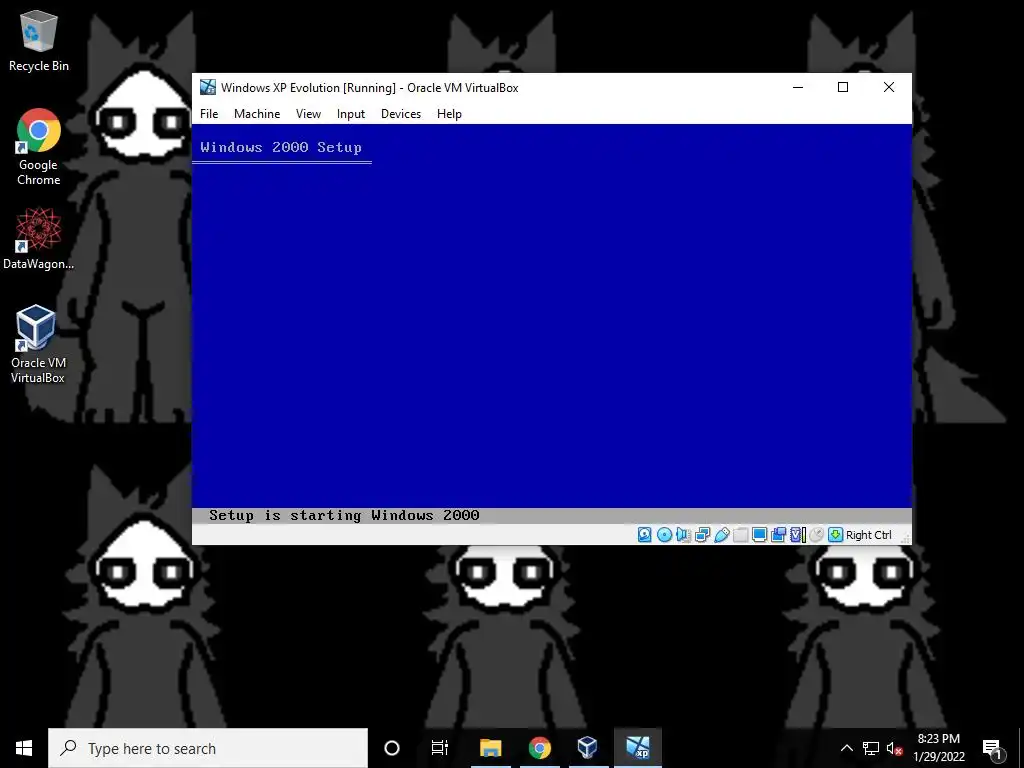Click the network tray icon
Image resolution: width=1024 pixels, height=768 pixels.
[871, 748]
